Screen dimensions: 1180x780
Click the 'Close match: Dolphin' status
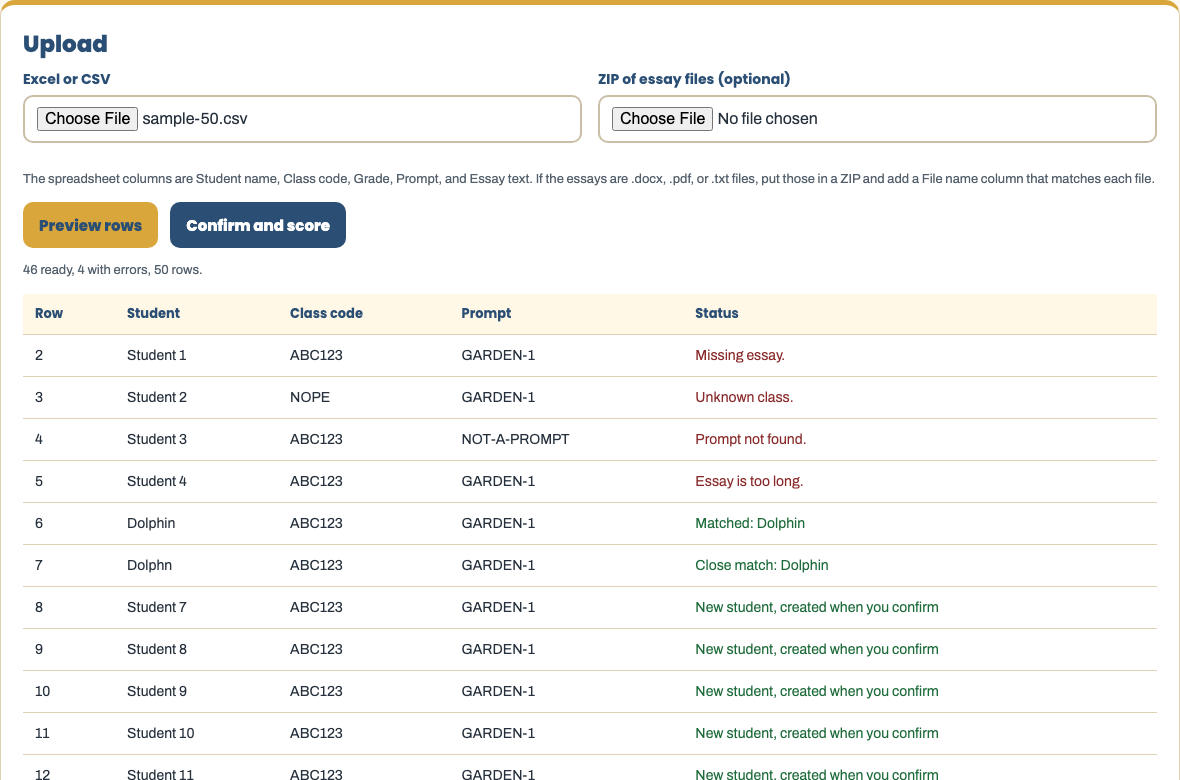(762, 565)
